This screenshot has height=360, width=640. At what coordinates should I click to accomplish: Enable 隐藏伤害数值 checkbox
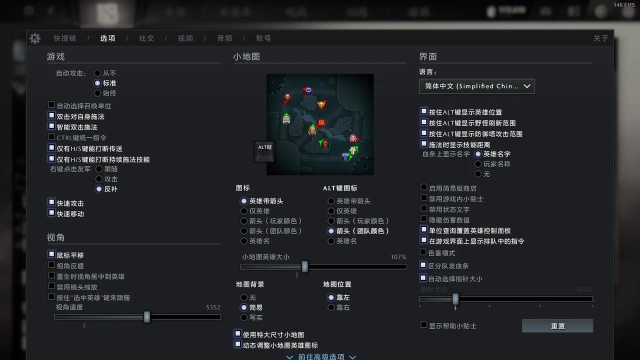point(424,219)
